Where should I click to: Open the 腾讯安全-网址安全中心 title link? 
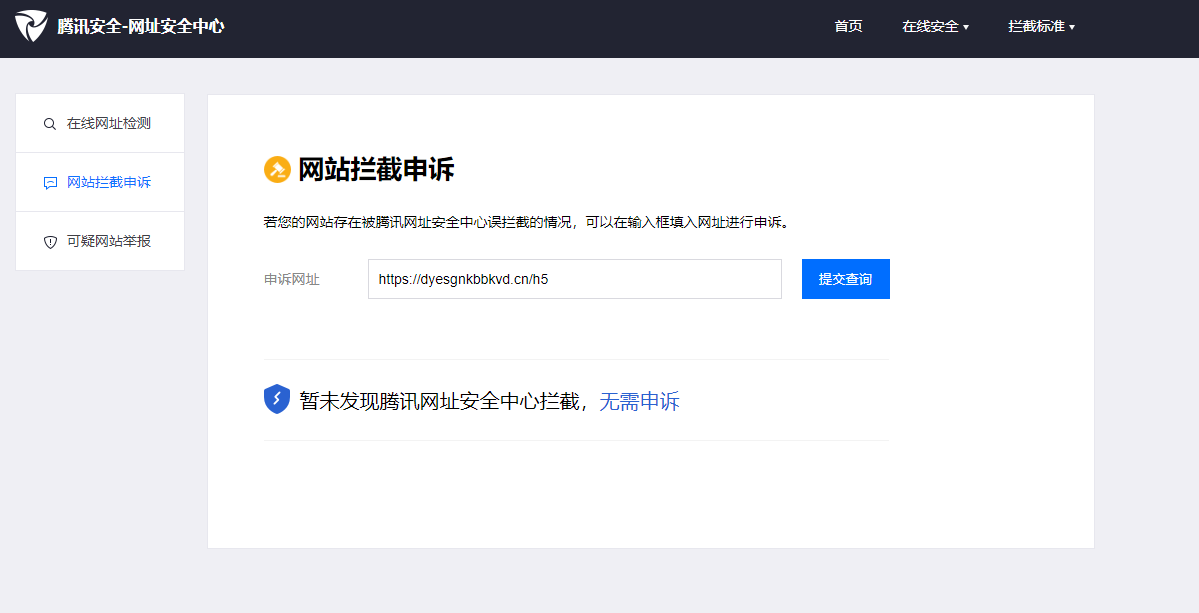point(141,27)
